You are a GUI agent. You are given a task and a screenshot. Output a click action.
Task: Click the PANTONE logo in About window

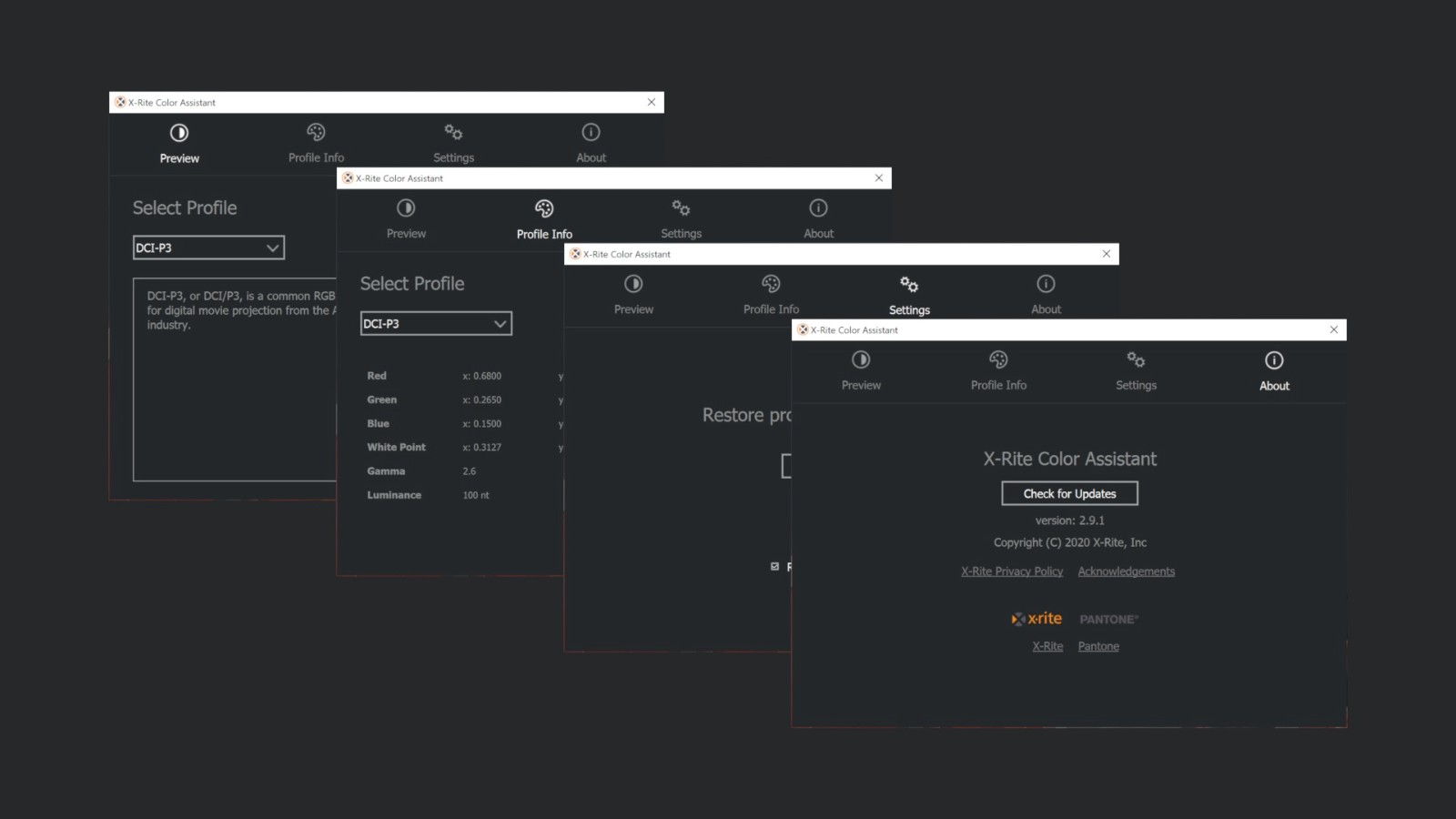[1108, 619]
